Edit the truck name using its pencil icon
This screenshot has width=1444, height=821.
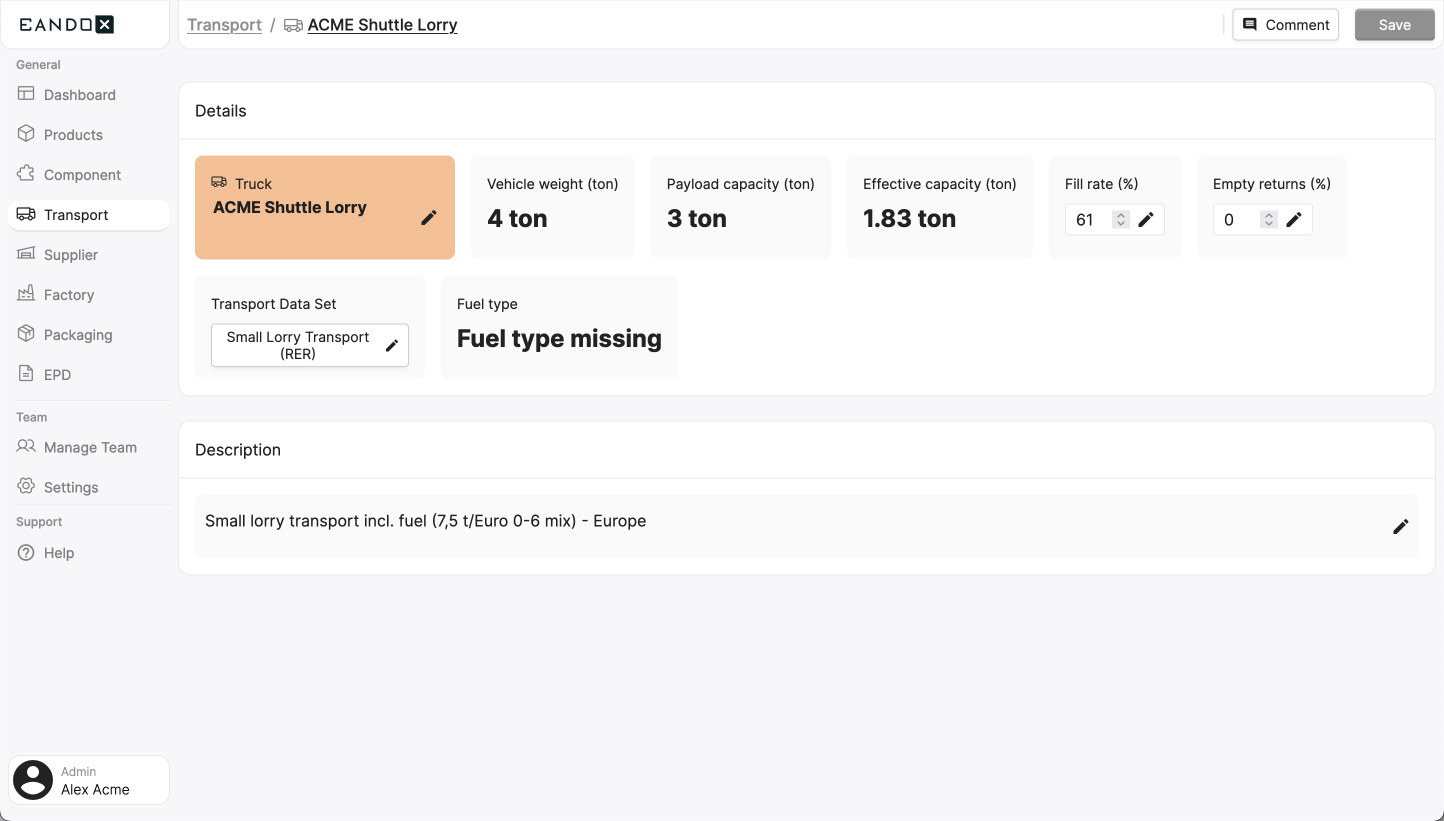(x=430, y=217)
